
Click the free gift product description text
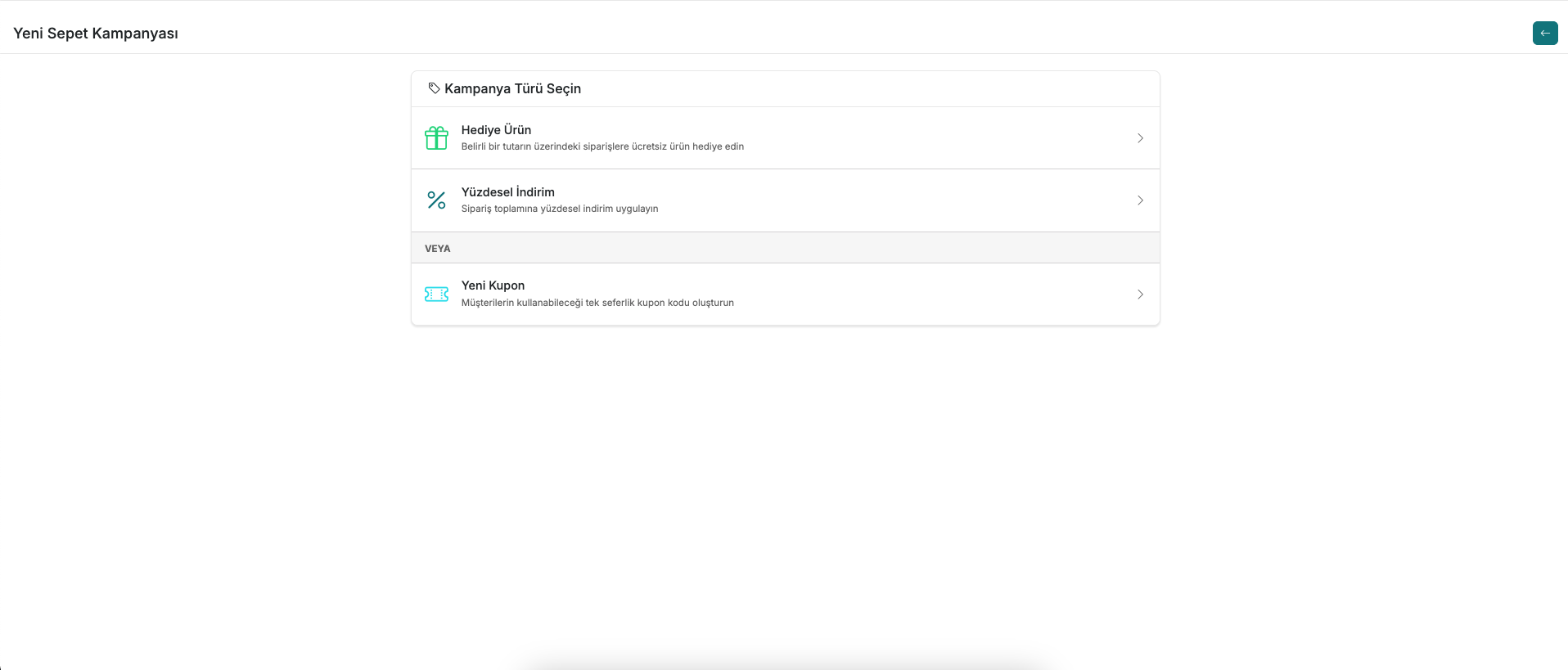(602, 147)
